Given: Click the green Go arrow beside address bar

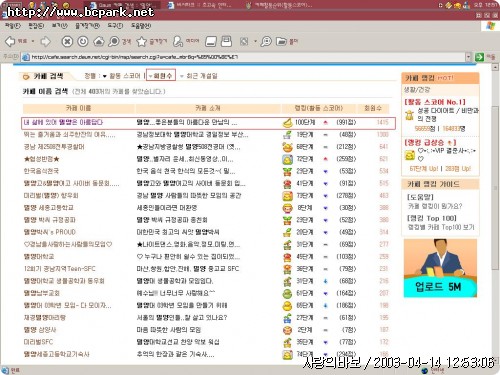Looking at the screenshot, I should pos(479,57).
